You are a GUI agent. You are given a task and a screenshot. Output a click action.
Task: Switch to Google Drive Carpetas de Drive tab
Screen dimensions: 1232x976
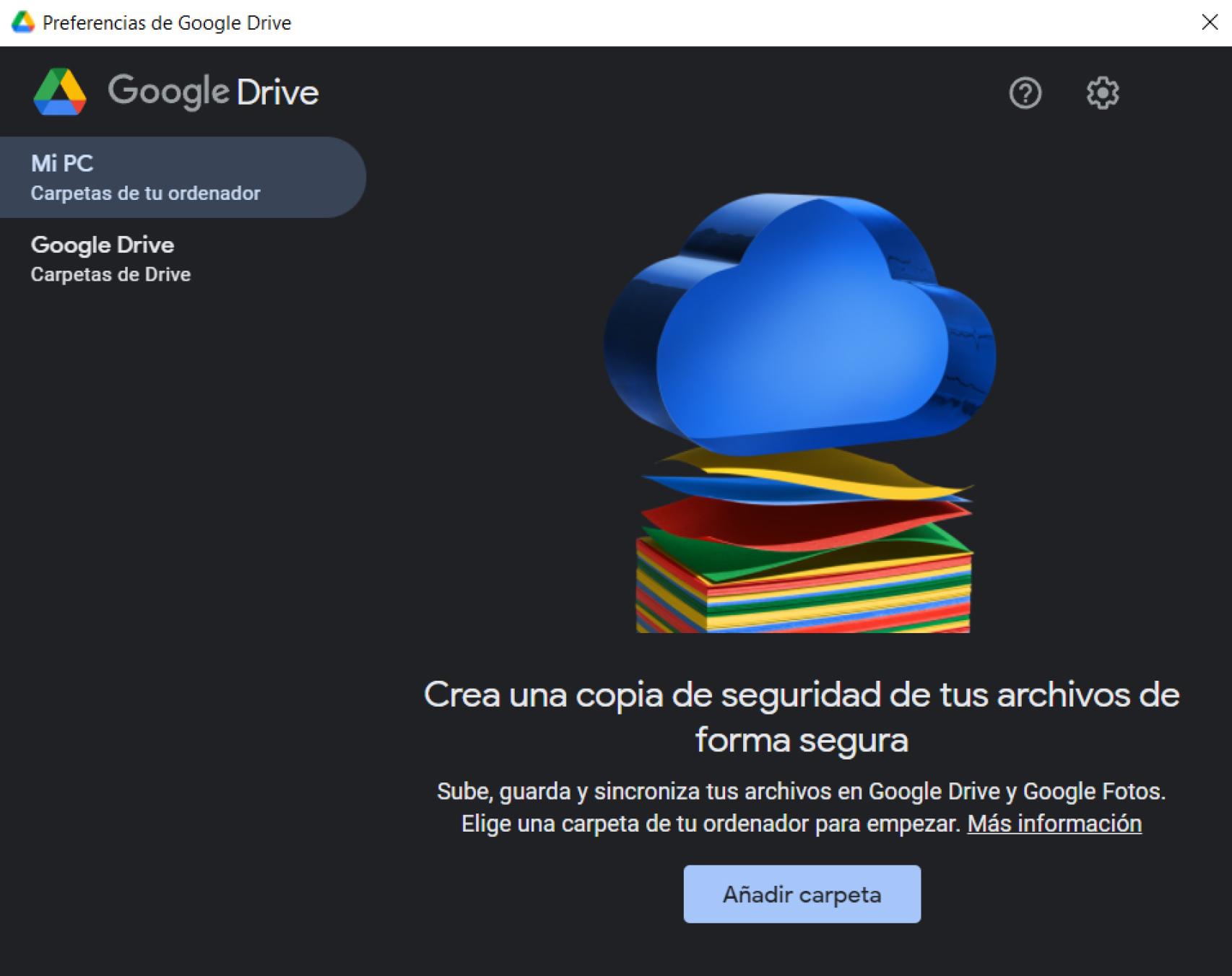tap(183, 259)
